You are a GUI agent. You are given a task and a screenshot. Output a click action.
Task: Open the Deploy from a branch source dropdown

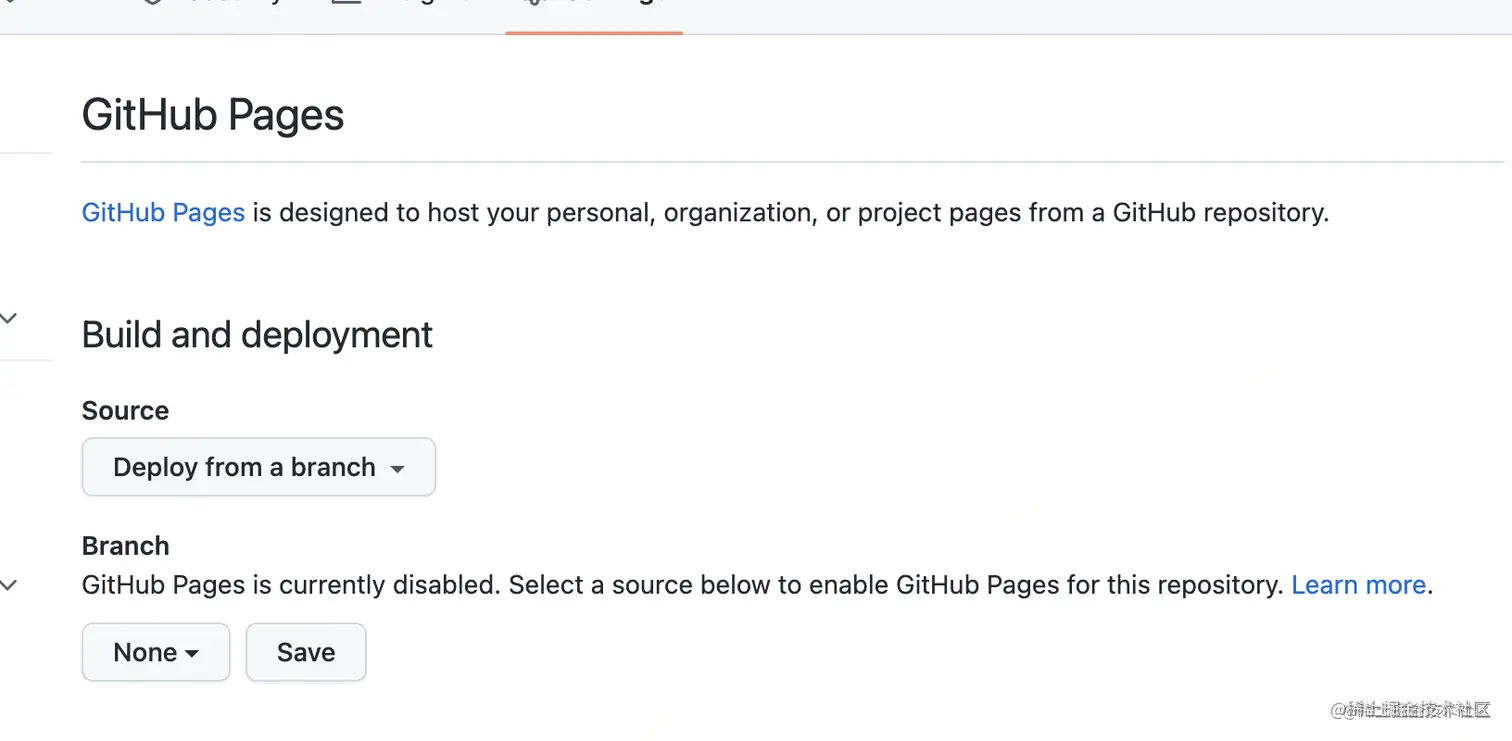click(258, 467)
